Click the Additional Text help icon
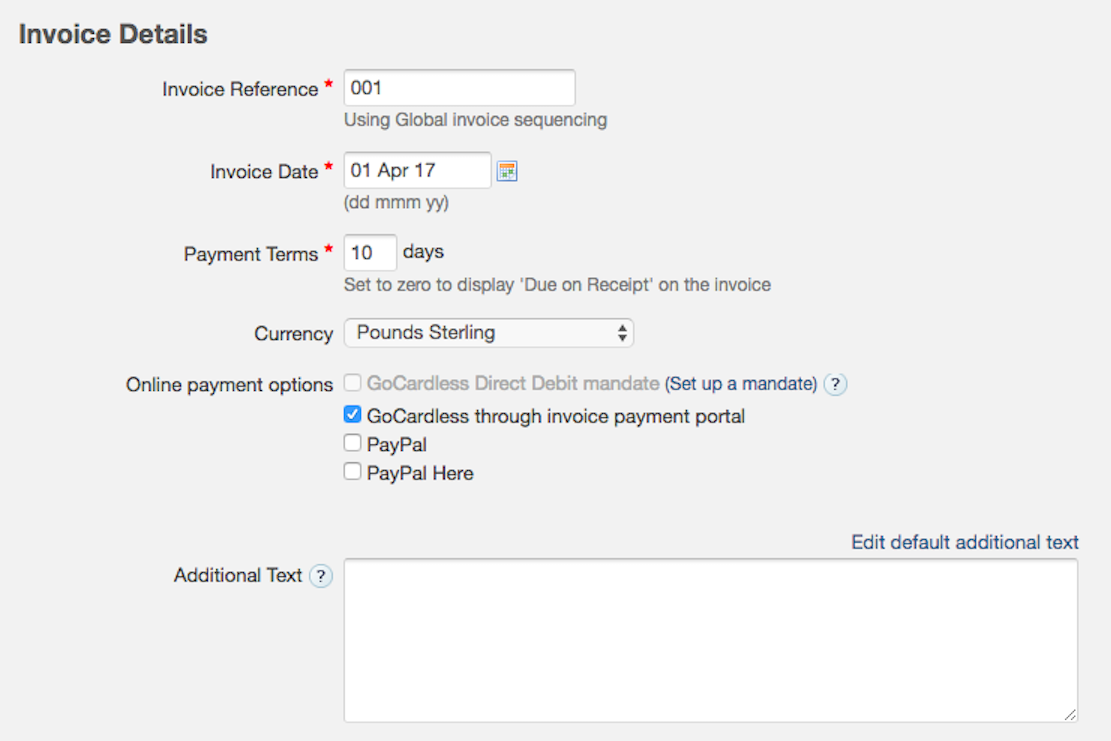This screenshot has width=1111, height=741. pos(320,576)
